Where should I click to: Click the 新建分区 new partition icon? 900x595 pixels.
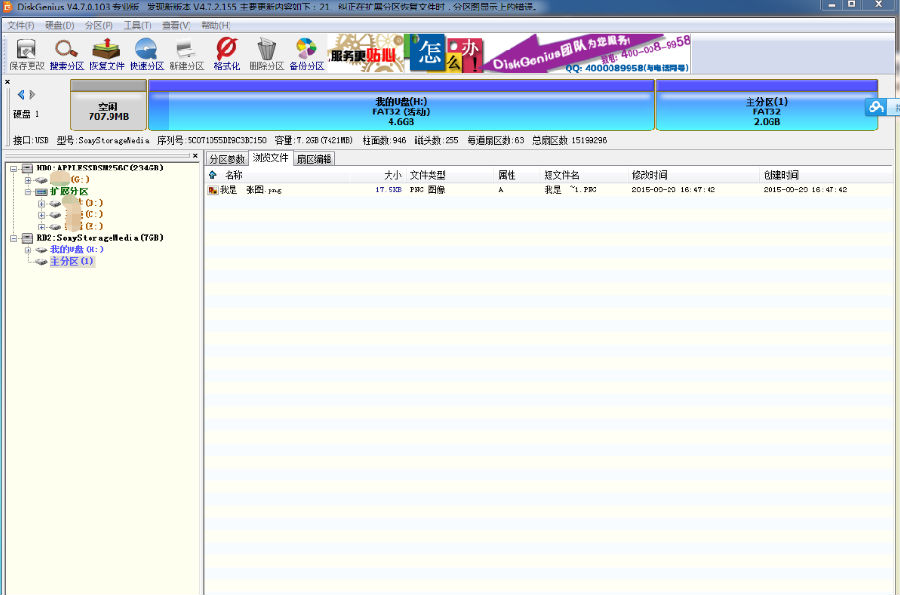[x=187, y=55]
